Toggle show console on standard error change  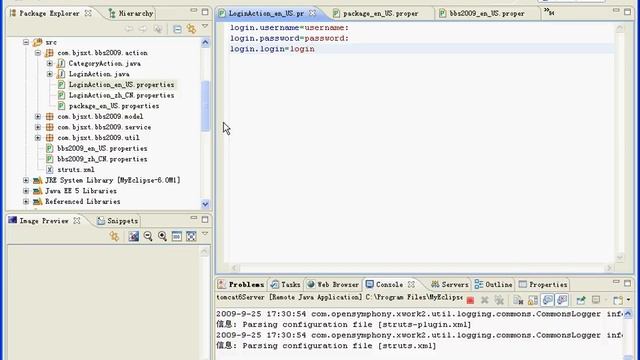(x=562, y=300)
